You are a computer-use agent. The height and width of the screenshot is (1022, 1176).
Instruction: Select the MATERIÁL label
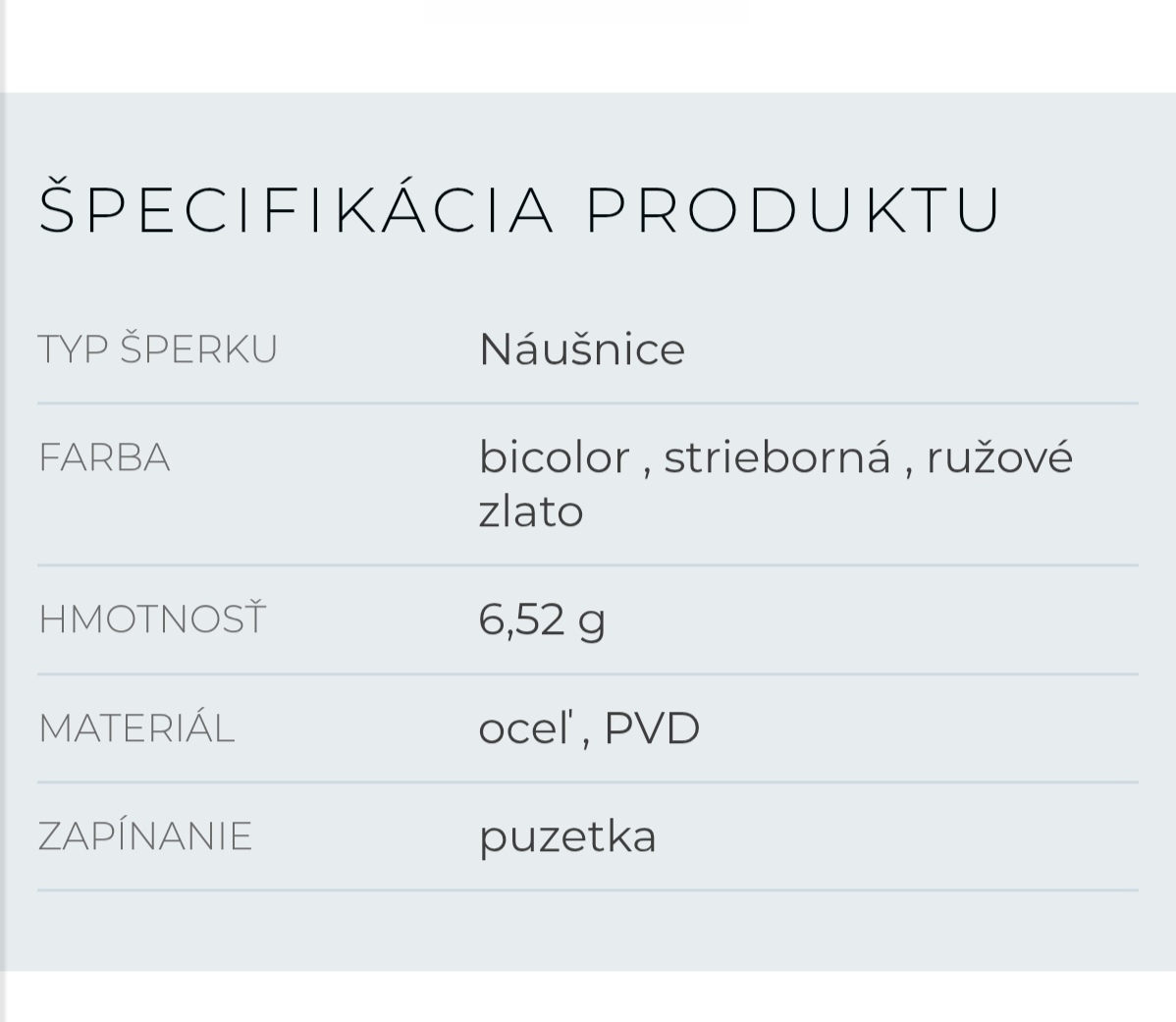(136, 728)
